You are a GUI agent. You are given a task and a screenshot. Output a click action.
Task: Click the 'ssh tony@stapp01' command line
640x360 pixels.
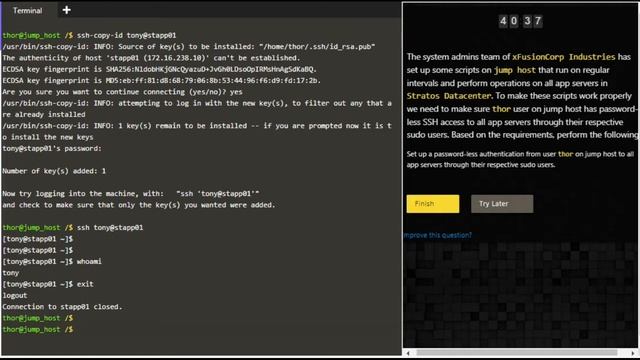coord(73,227)
